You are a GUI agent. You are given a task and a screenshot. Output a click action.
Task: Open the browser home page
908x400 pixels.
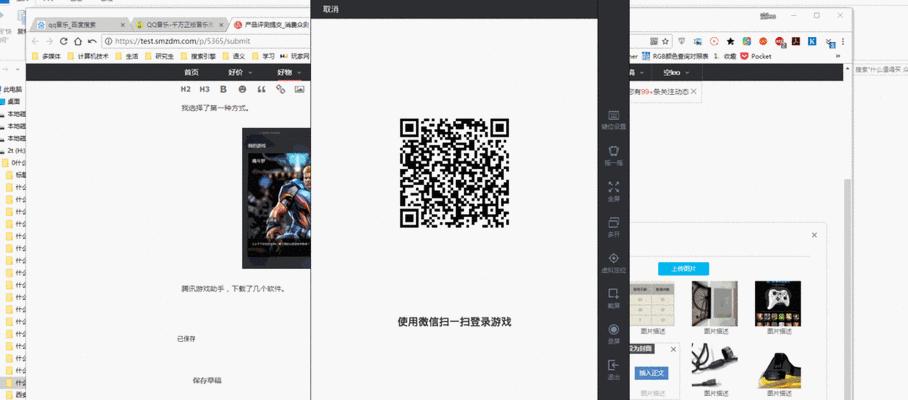[78, 41]
